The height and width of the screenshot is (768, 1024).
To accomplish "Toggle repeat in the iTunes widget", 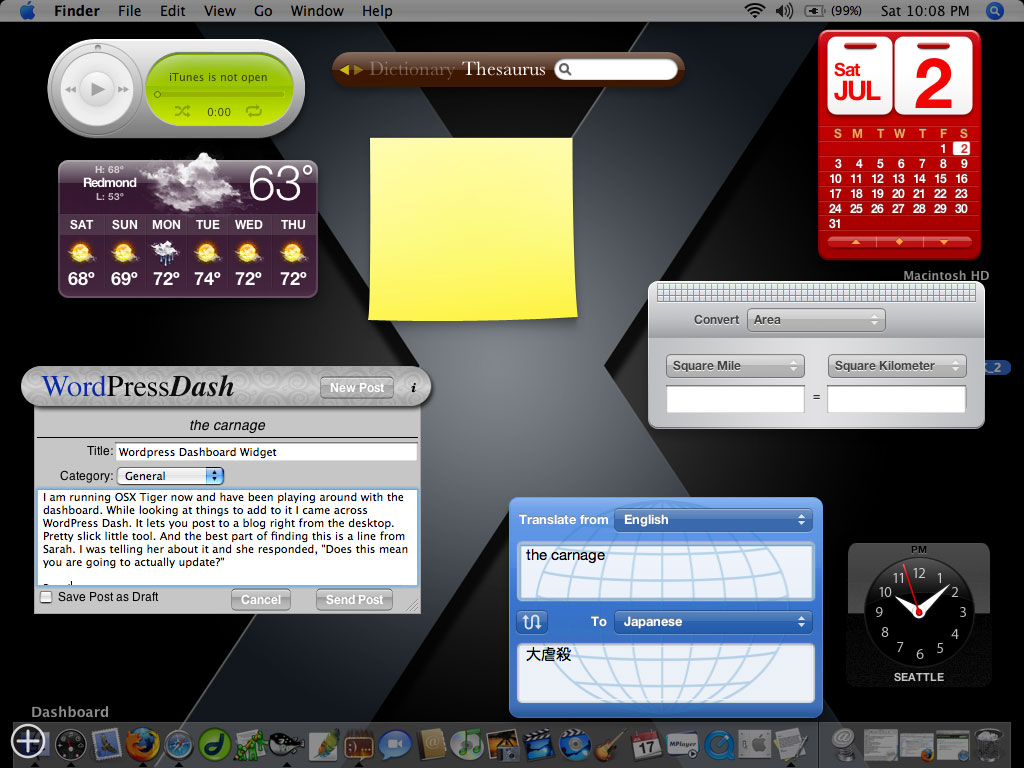I will click(x=253, y=112).
